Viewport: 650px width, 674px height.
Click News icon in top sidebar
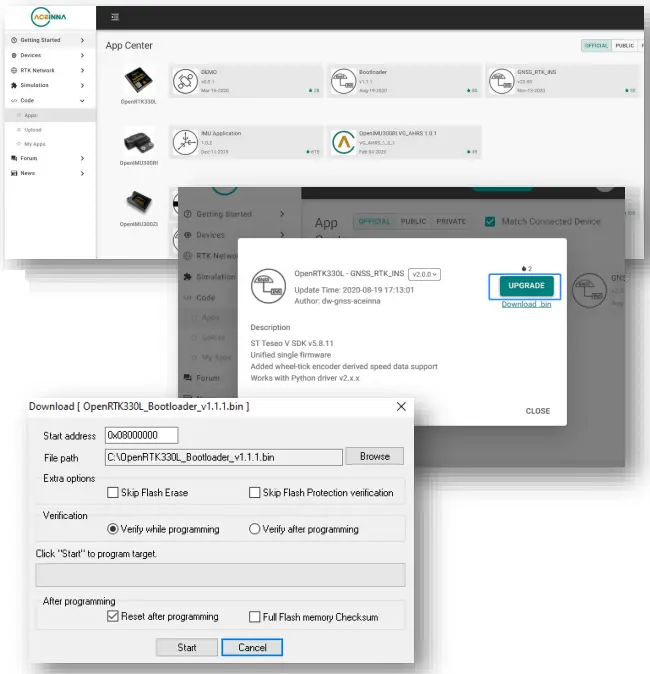point(14,173)
